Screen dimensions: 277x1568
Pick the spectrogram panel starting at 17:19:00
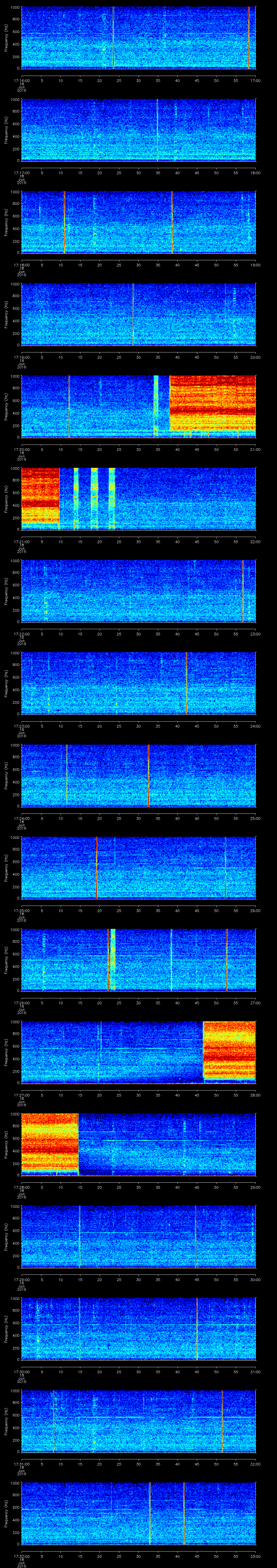point(138,315)
